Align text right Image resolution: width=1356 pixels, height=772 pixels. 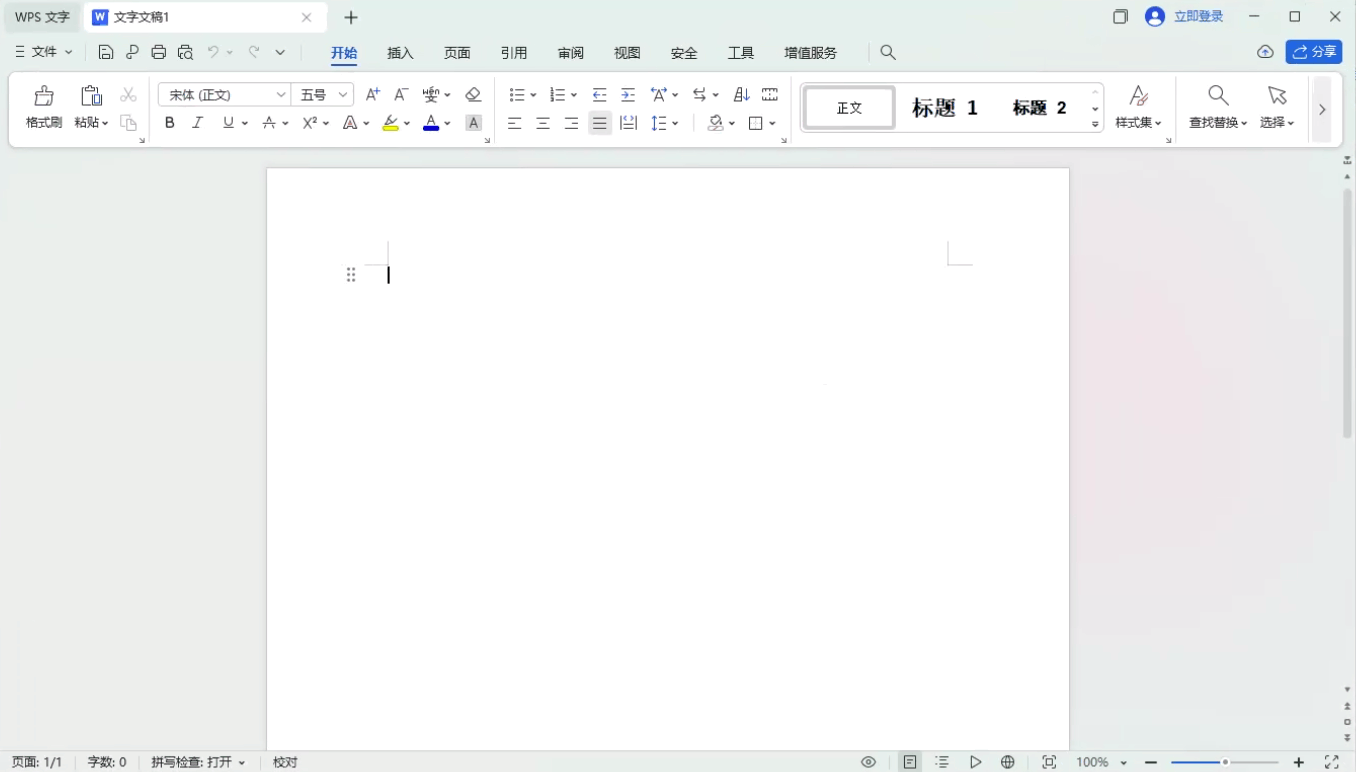point(571,123)
